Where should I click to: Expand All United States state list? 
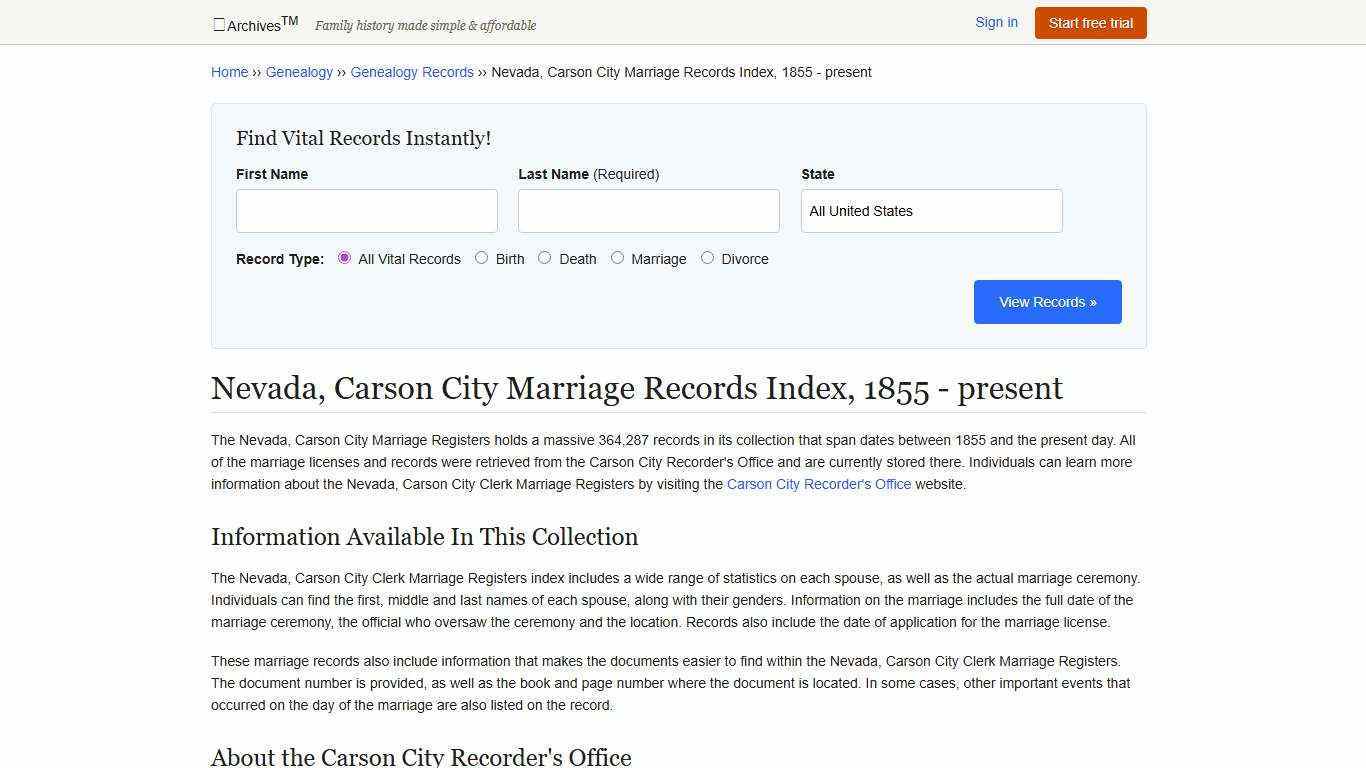point(931,210)
